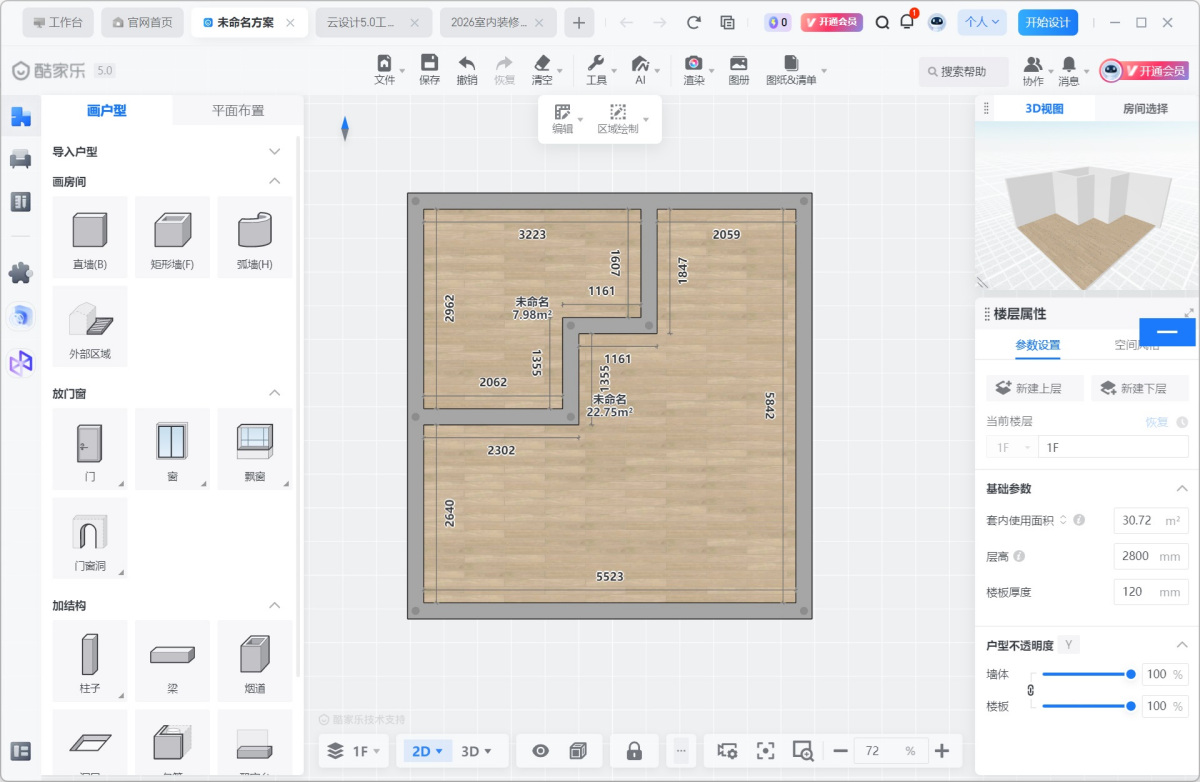Switch to the 平面布置 tab
The height and width of the screenshot is (782, 1200).
[x=238, y=110]
